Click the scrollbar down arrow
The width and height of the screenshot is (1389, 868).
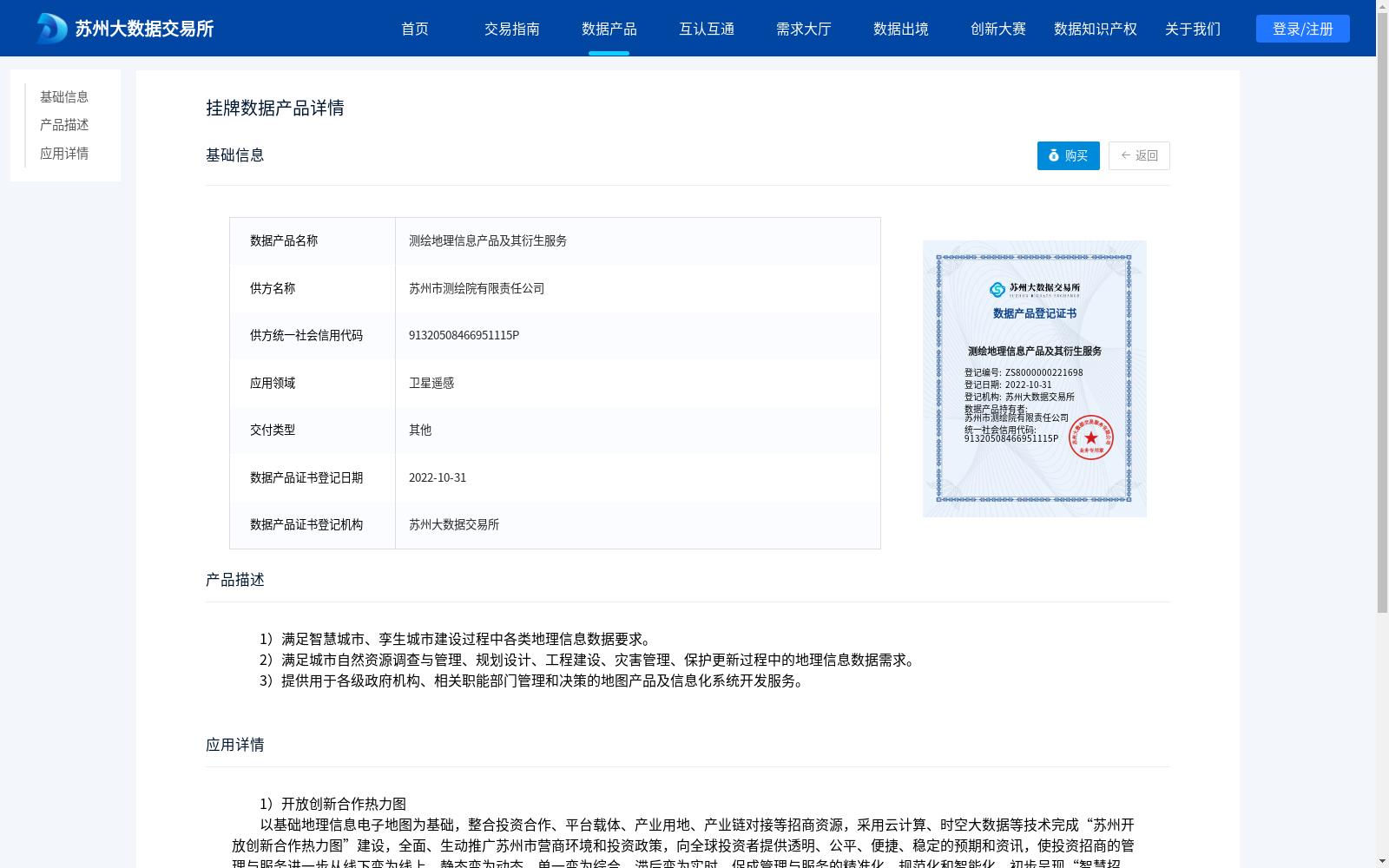[1382, 861]
